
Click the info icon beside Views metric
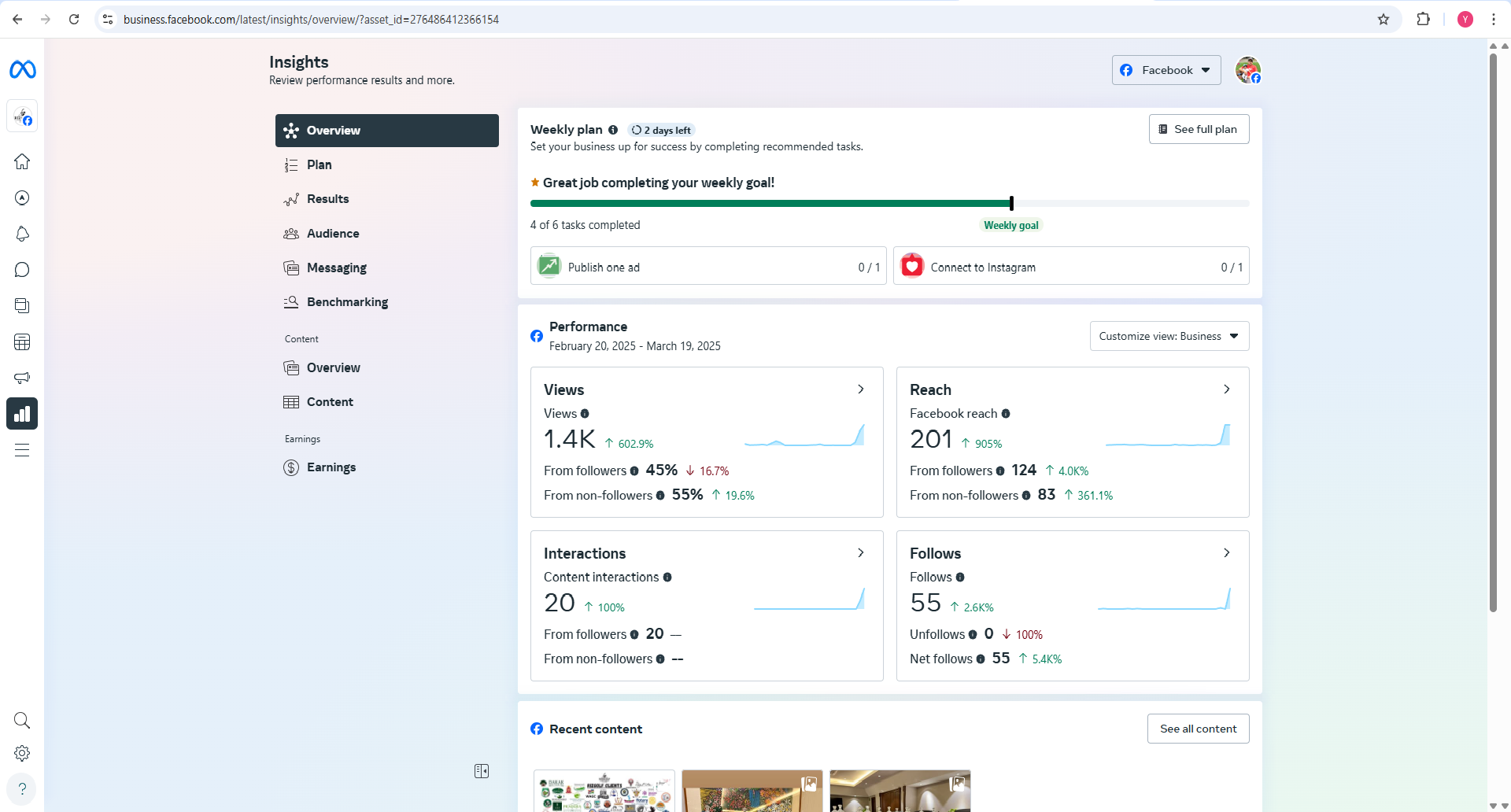585,414
